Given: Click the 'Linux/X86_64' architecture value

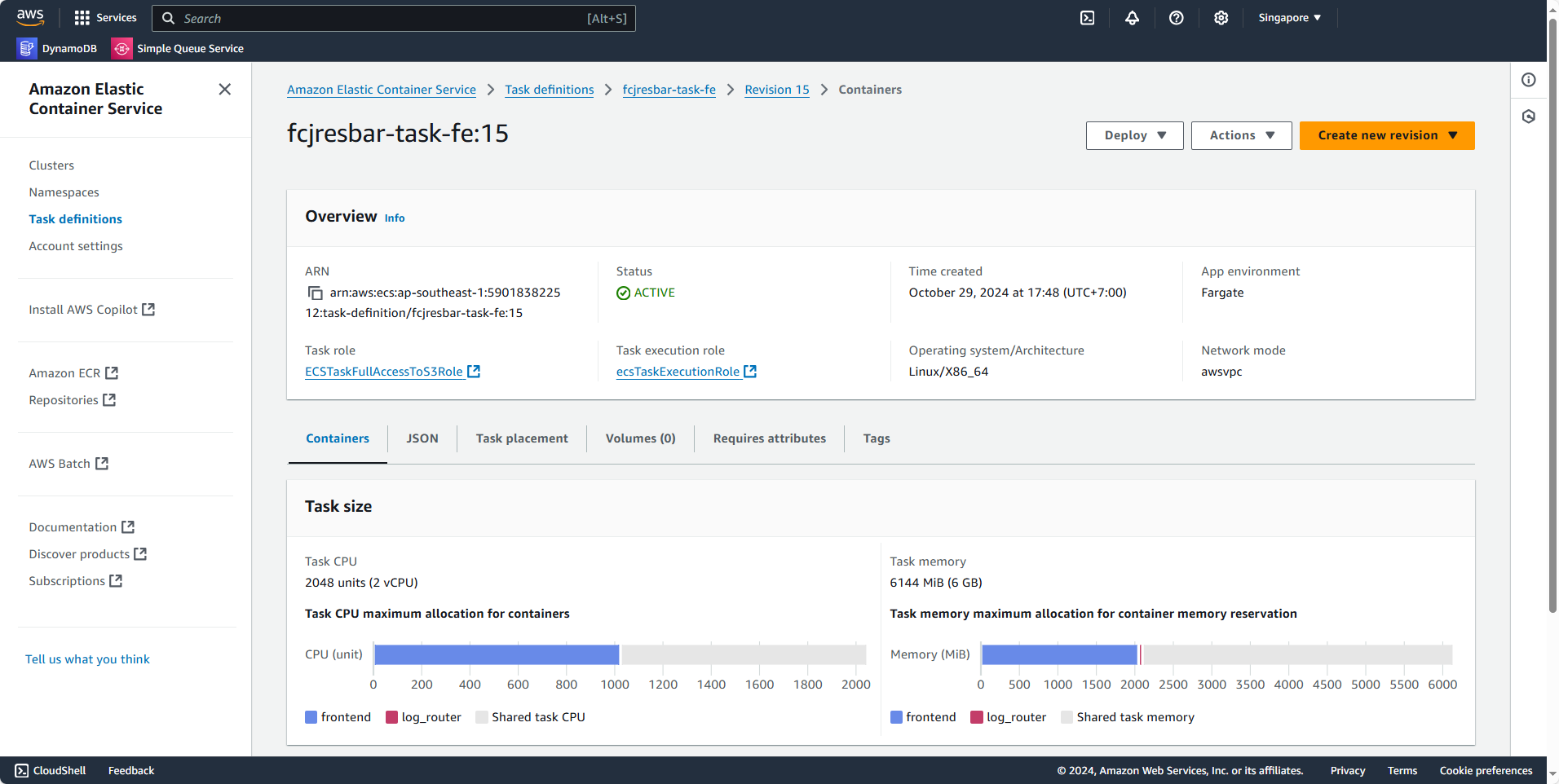Looking at the screenshot, I should click(948, 372).
